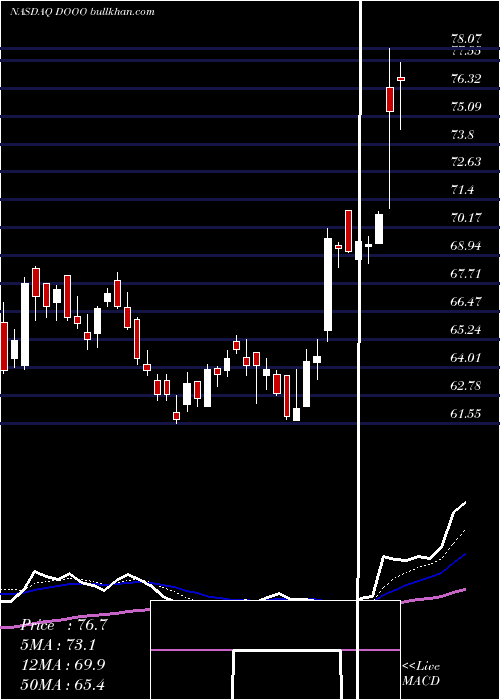Click the latest small red candlestick near 76.7

[400, 79]
